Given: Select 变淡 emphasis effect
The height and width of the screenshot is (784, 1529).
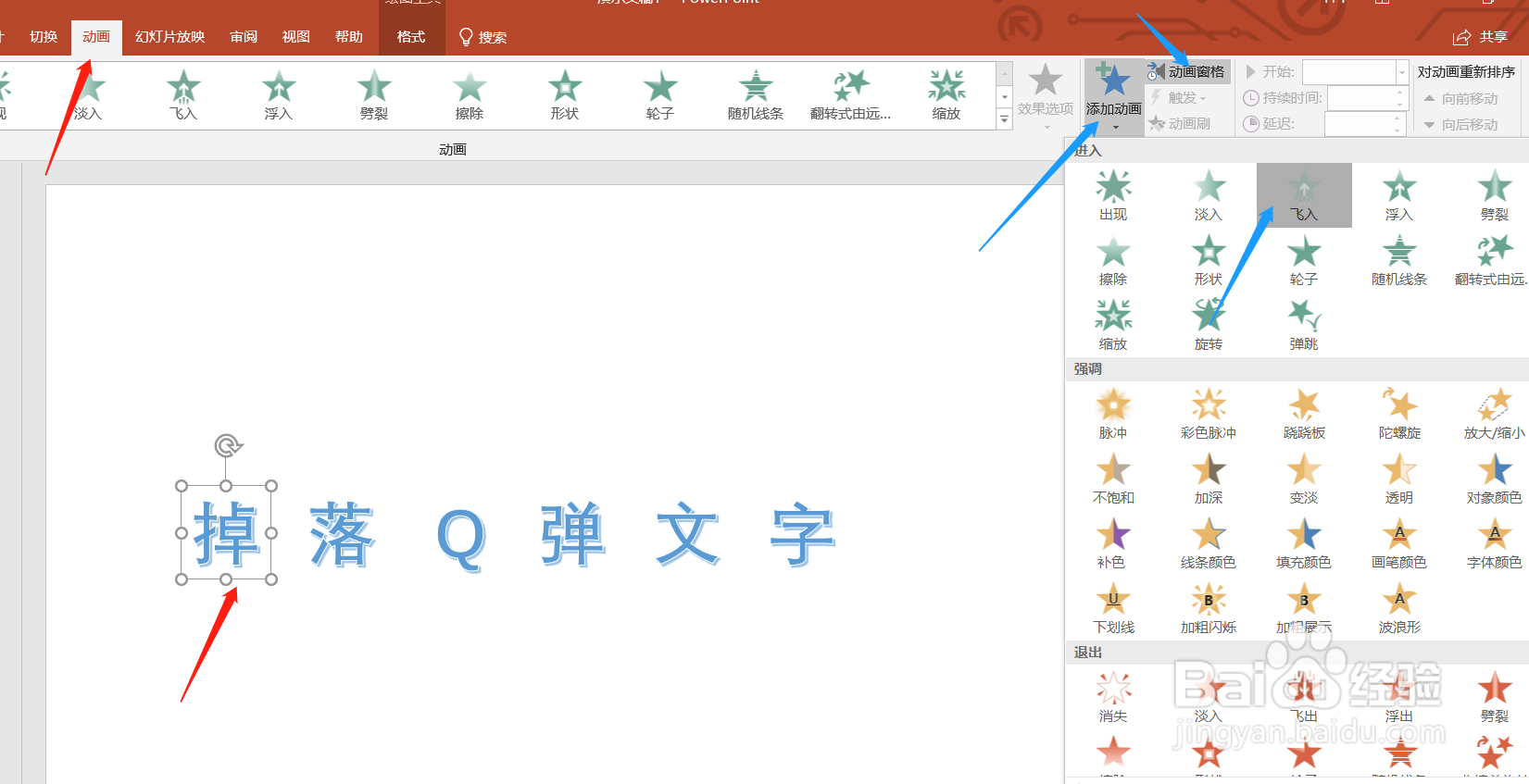Looking at the screenshot, I should (x=1304, y=479).
